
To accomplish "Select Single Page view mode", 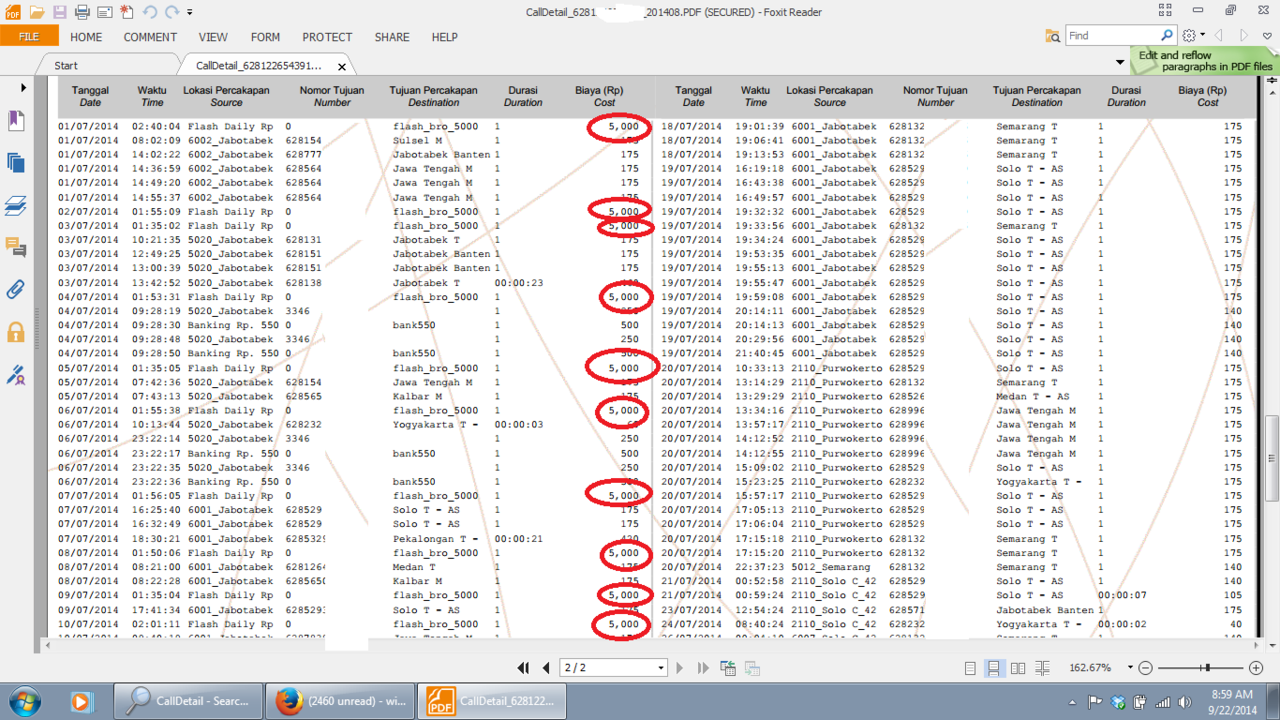I will 970,668.
